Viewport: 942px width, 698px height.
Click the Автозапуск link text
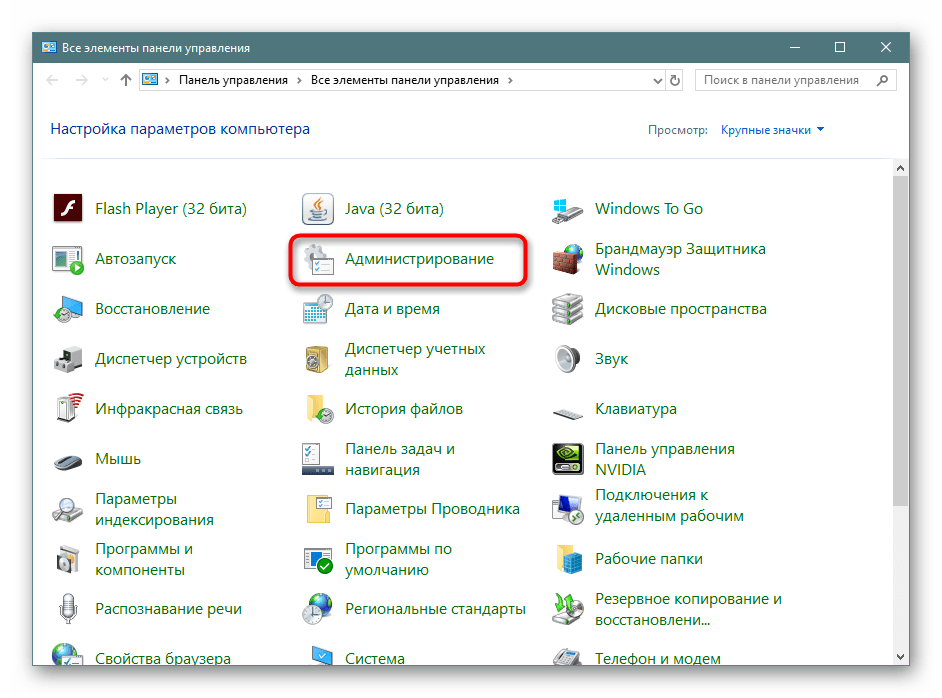pyautogui.click(x=135, y=259)
